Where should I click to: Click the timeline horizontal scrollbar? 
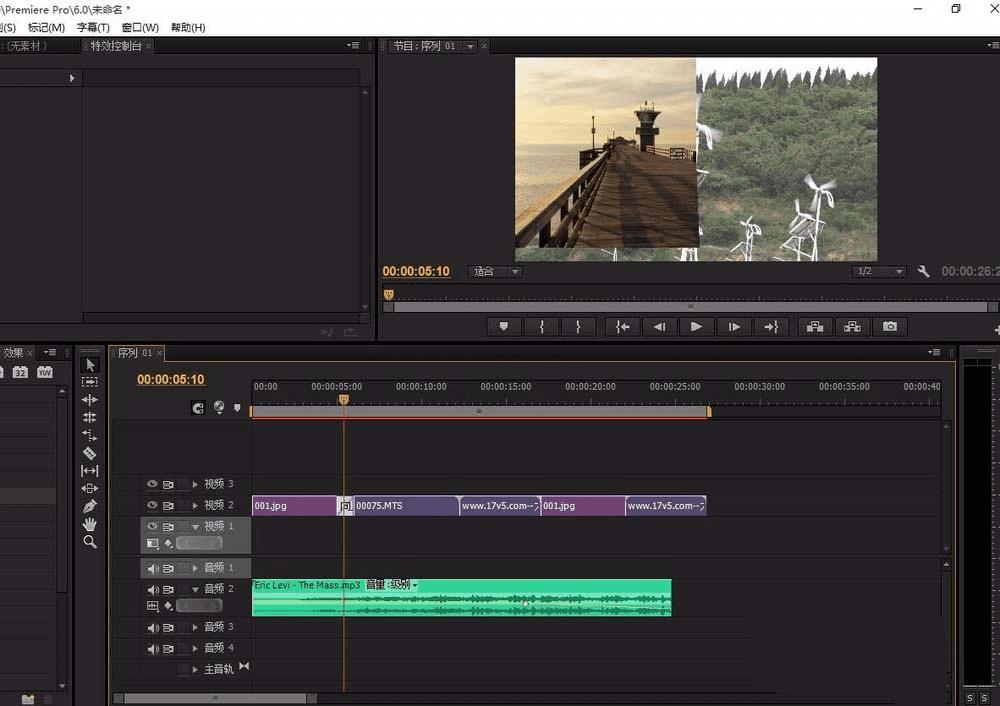(214, 698)
